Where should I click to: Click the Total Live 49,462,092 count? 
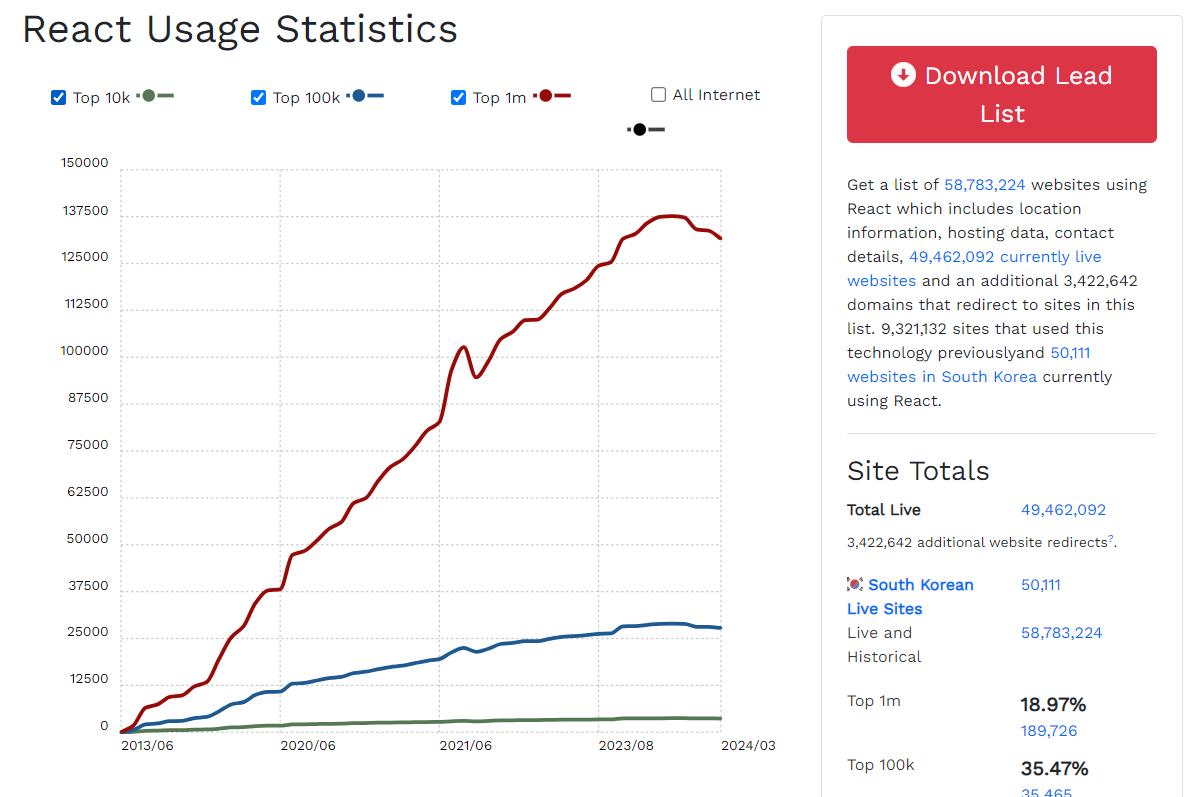click(1063, 510)
